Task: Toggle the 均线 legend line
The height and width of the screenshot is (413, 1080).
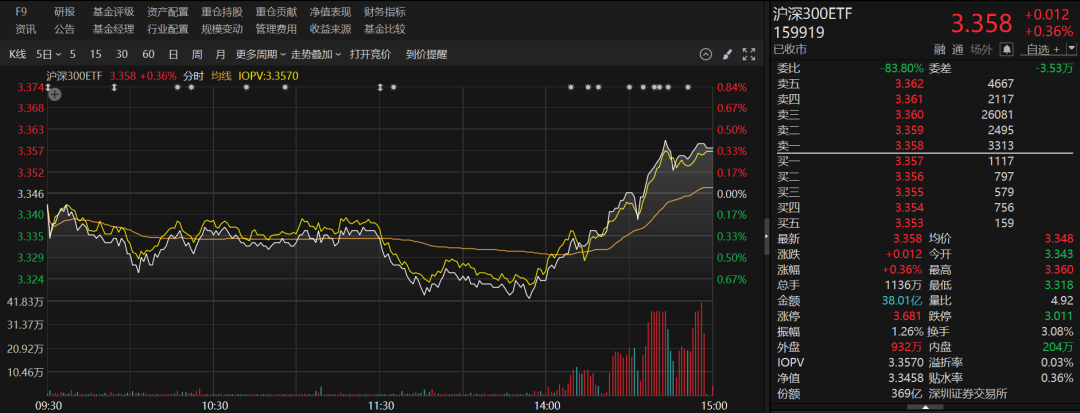Action: [x=220, y=76]
